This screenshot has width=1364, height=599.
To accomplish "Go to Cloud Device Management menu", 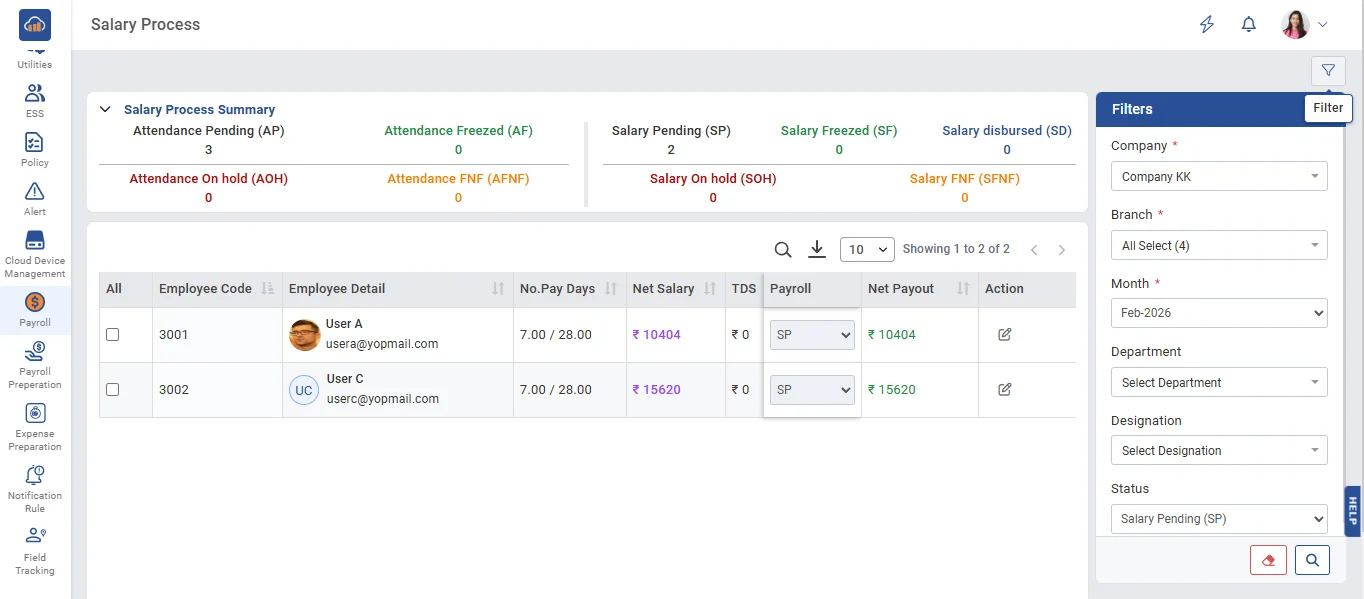I will (35, 254).
